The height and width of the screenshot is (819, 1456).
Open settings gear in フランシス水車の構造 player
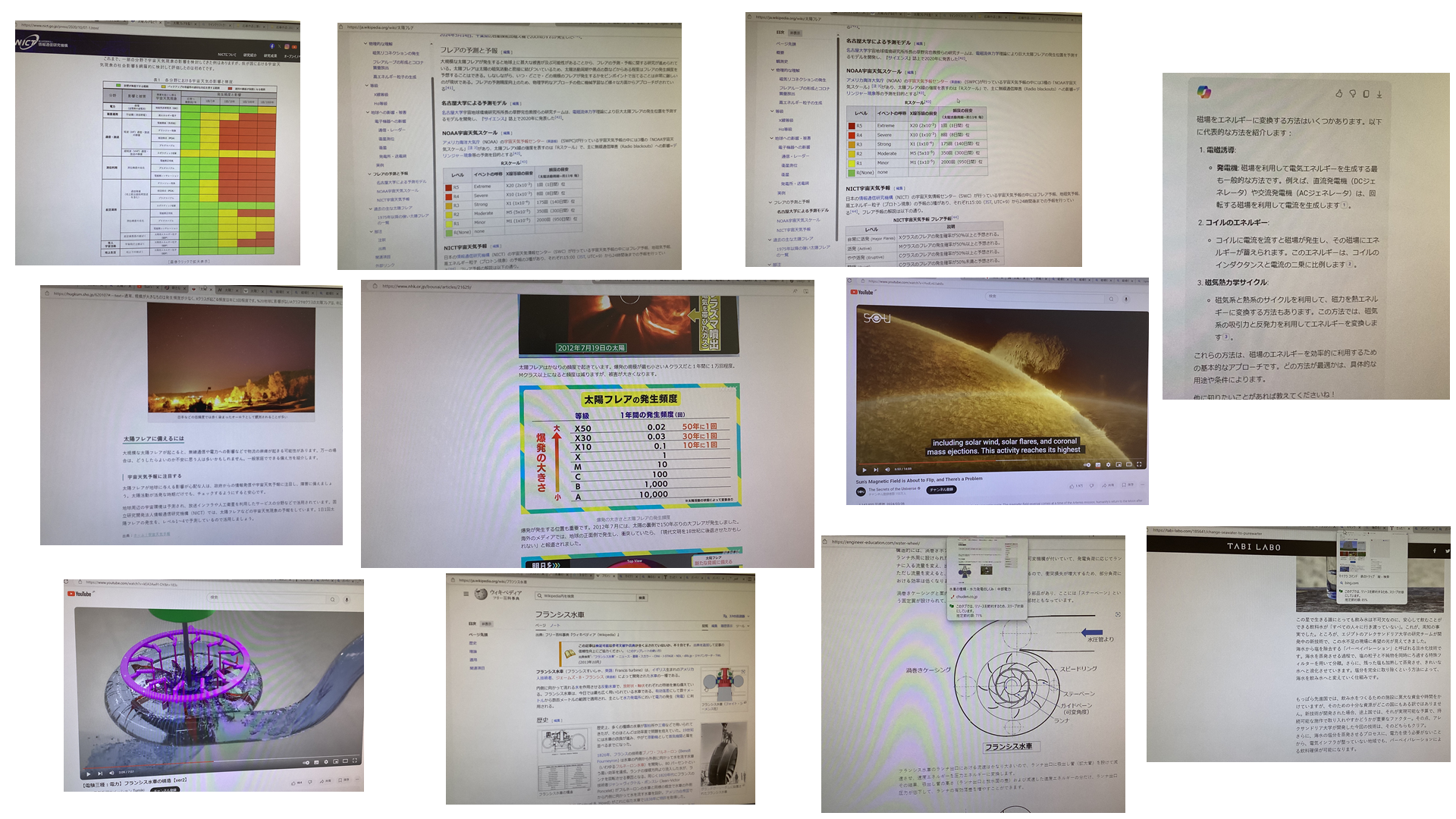click(x=326, y=762)
